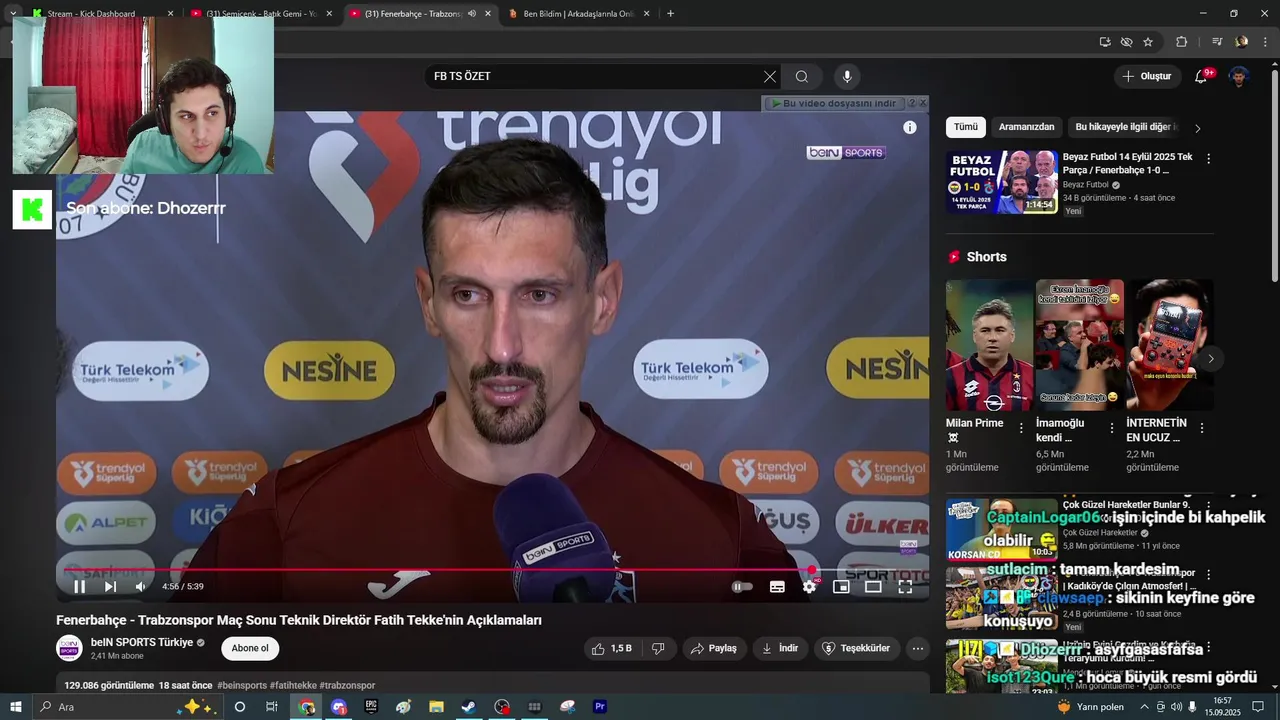The width and height of the screenshot is (1280, 720).
Task: Click the Teşekkürler thanks button
Action: (856, 648)
